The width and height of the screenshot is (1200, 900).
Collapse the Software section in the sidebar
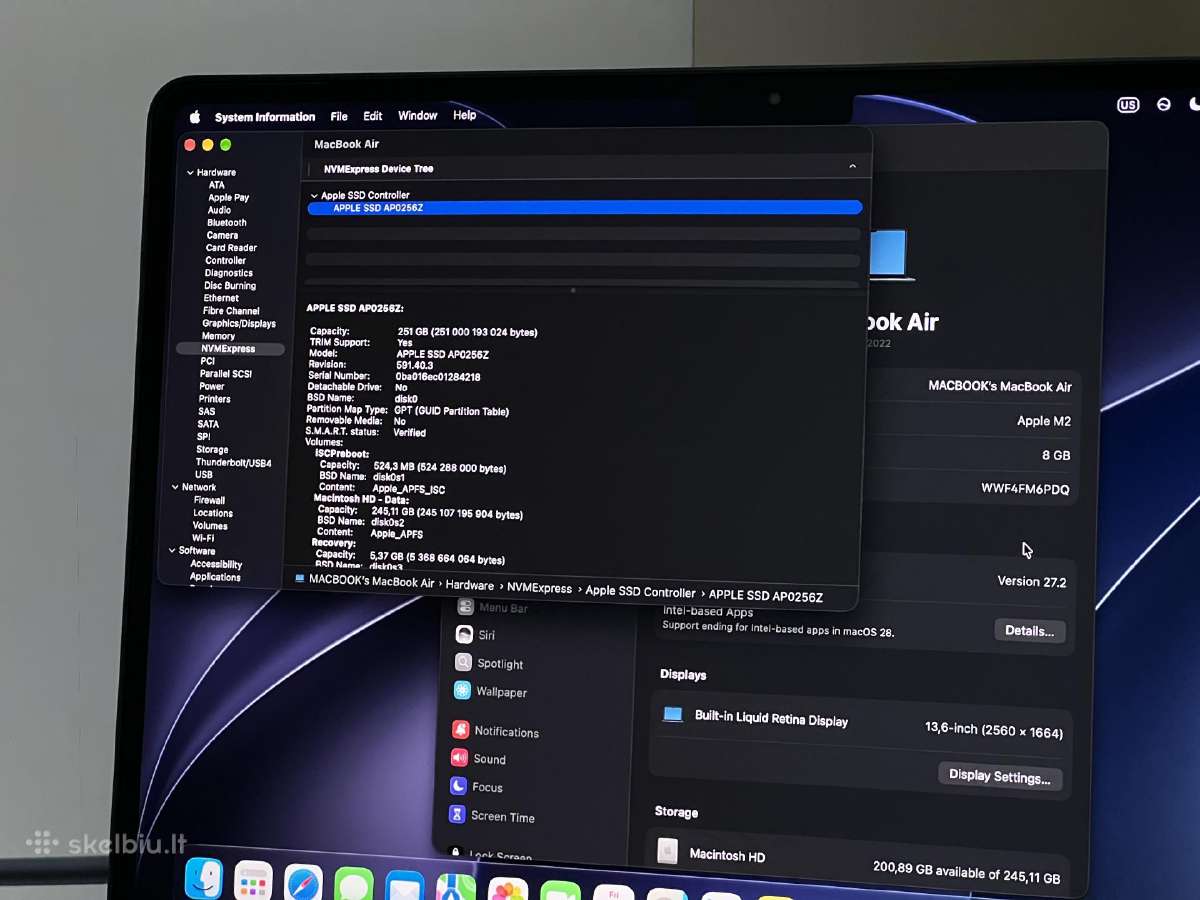[x=172, y=550]
